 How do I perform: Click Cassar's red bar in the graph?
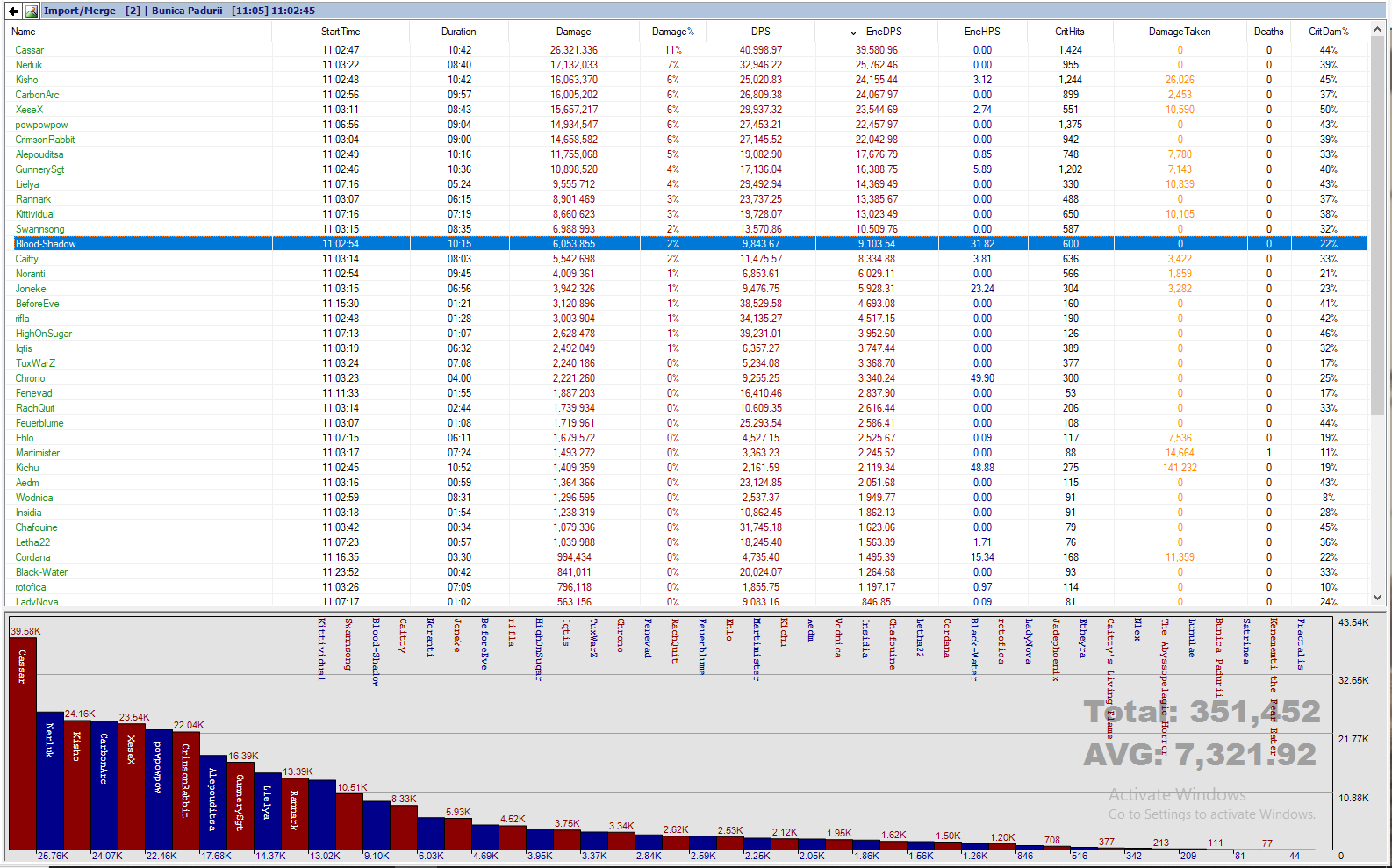pyautogui.click(x=23, y=746)
